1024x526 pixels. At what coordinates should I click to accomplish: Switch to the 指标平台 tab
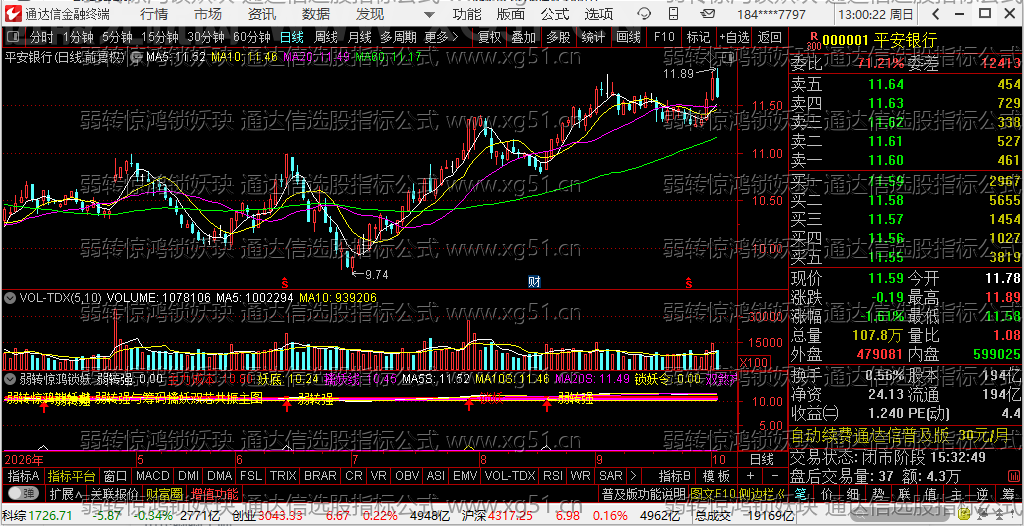(71, 475)
